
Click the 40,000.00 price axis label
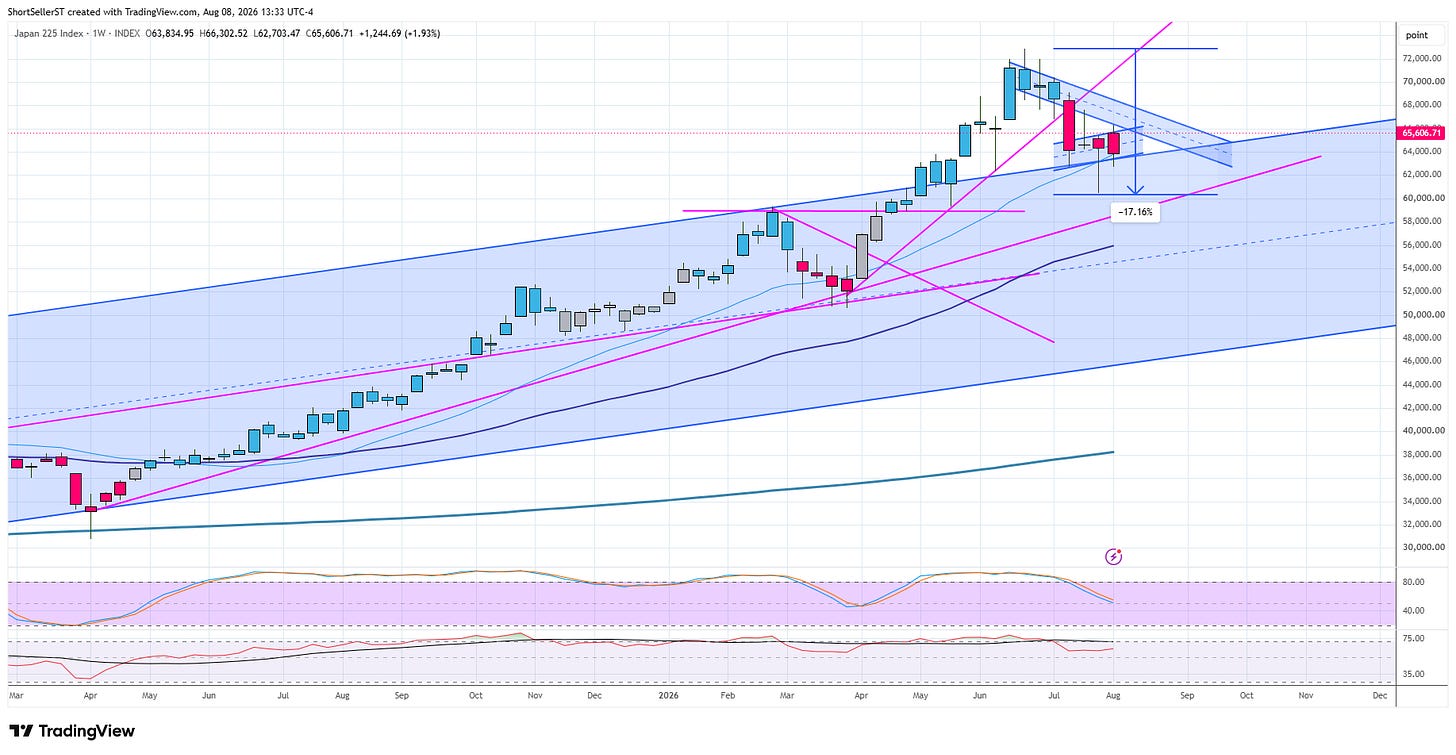pyautogui.click(x=1421, y=431)
